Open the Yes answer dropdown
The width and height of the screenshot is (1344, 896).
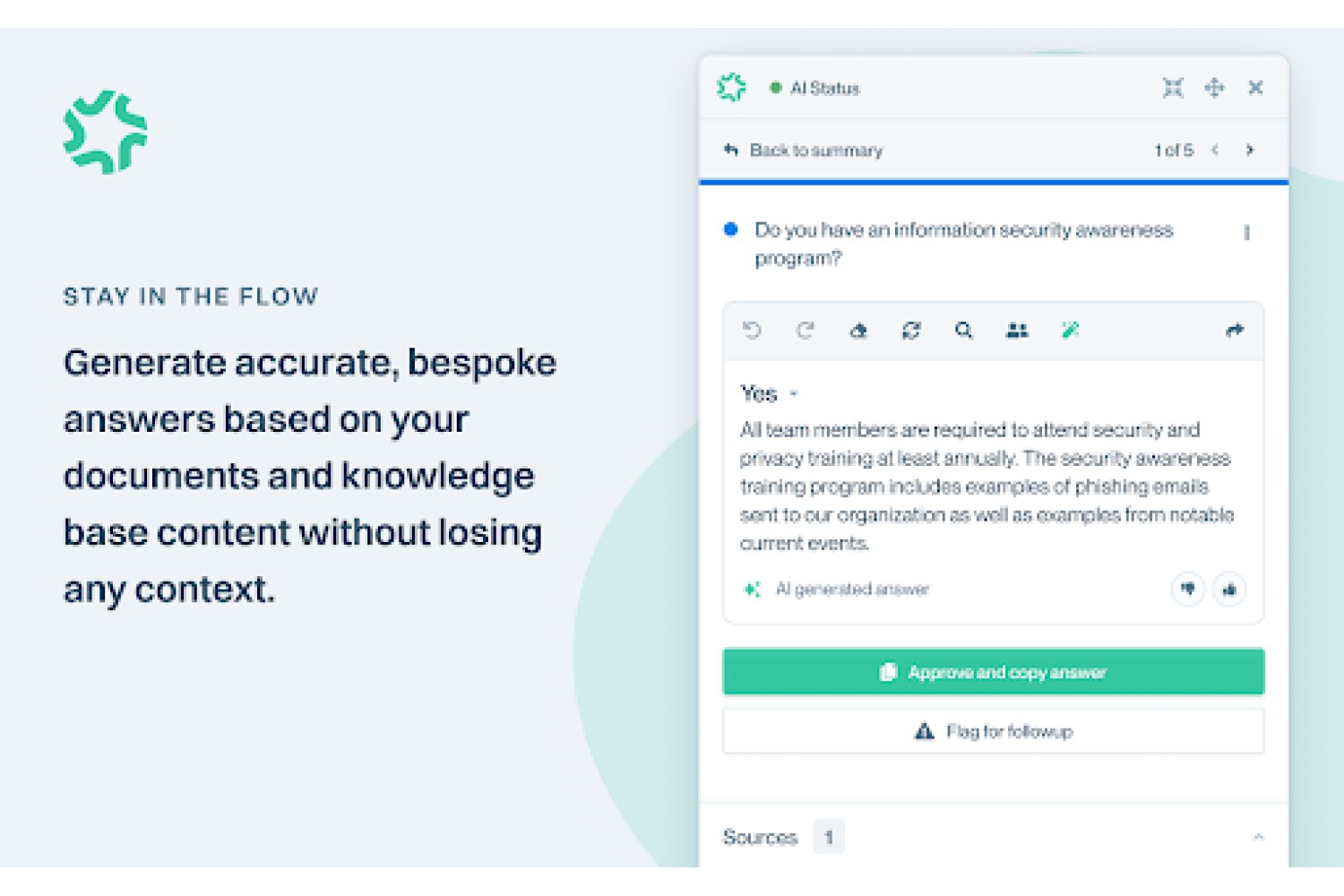click(x=794, y=394)
